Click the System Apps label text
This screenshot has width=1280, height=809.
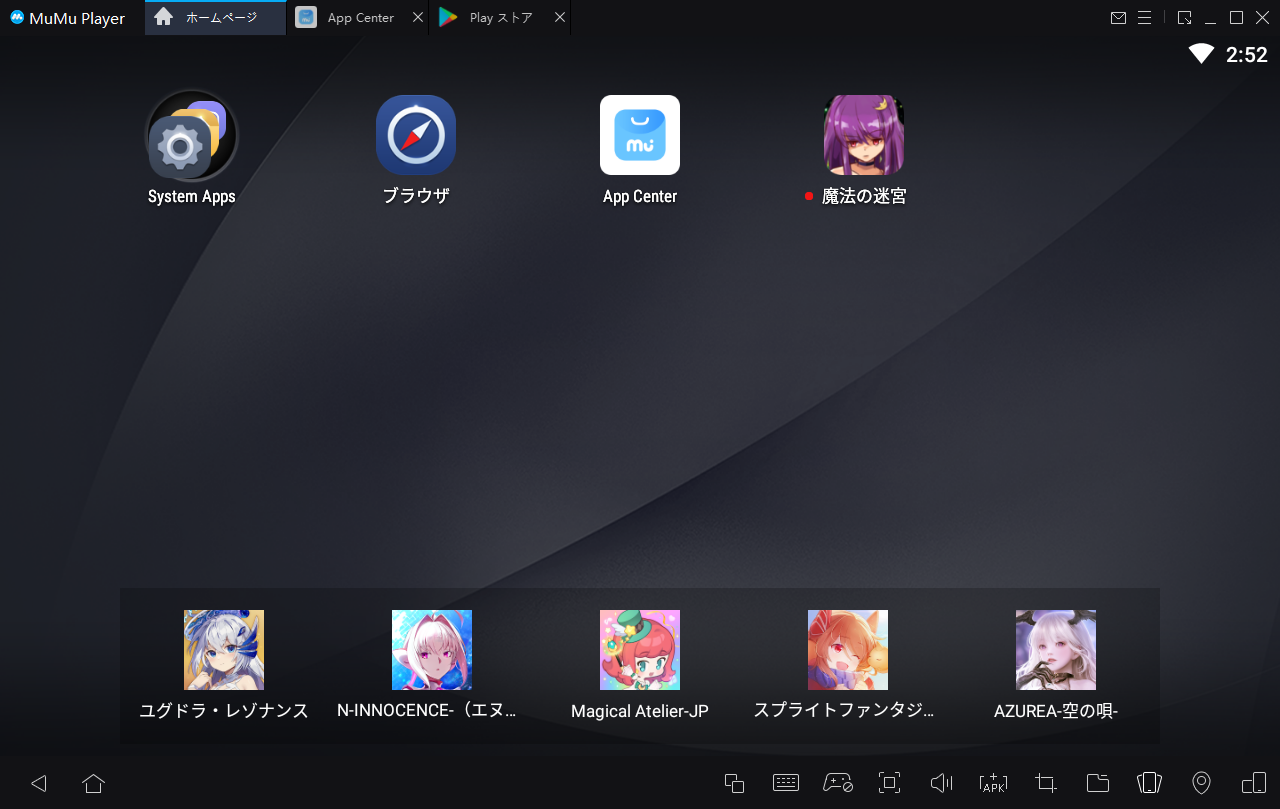(x=192, y=197)
